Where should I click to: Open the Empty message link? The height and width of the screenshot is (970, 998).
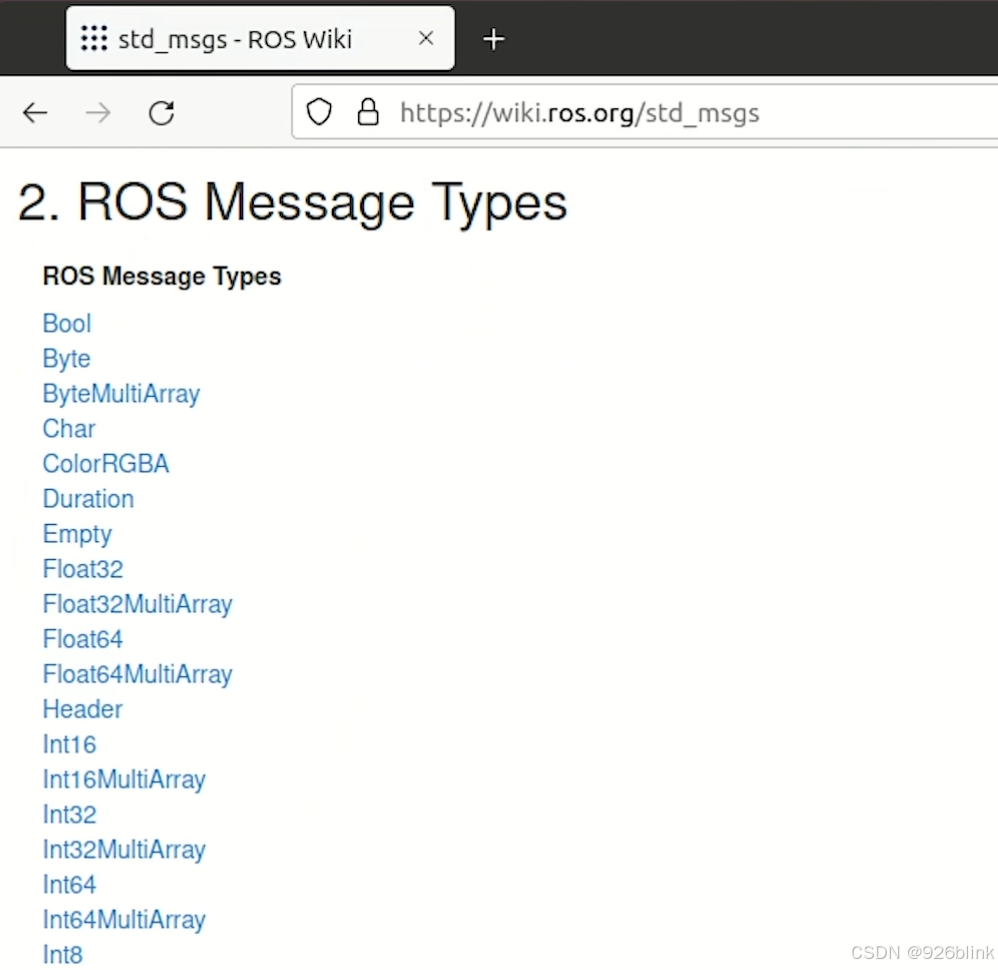coord(77,535)
